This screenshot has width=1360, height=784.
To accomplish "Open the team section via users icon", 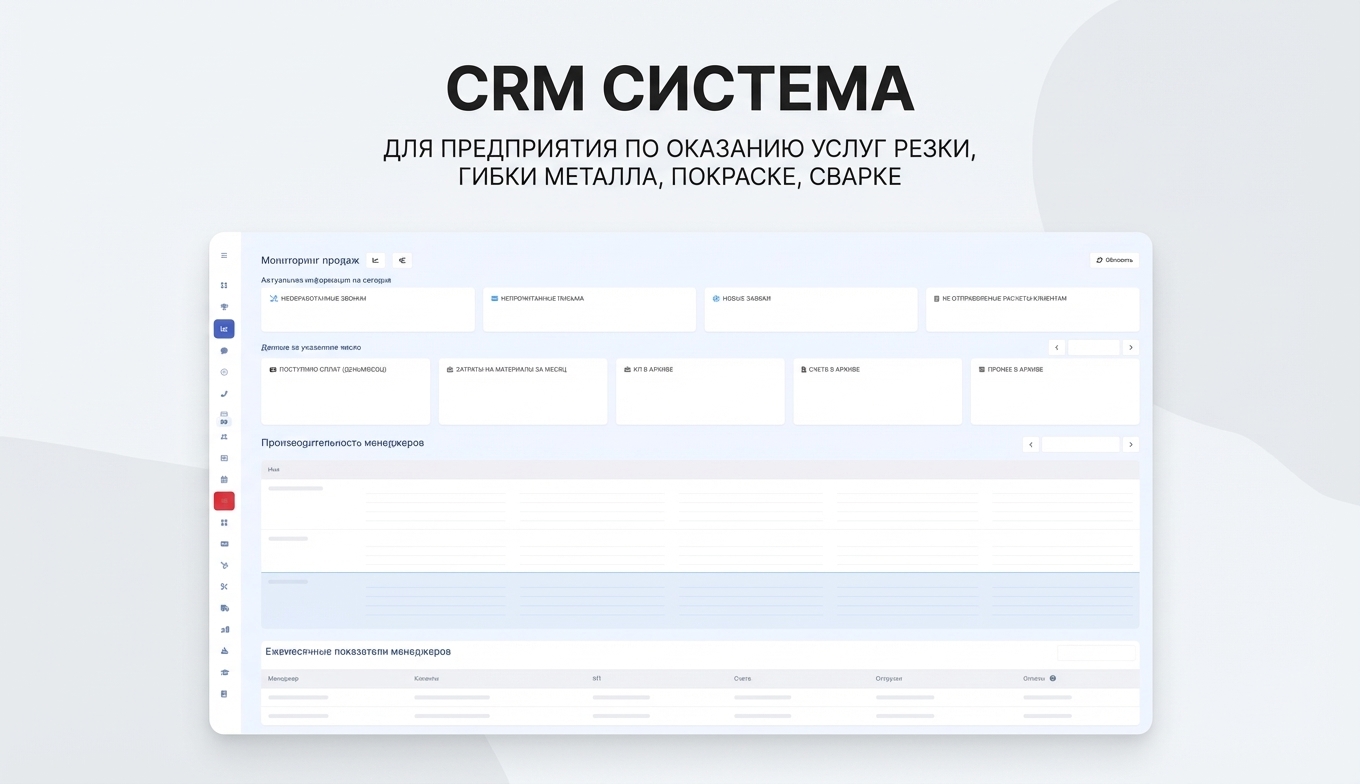I will [x=224, y=437].
